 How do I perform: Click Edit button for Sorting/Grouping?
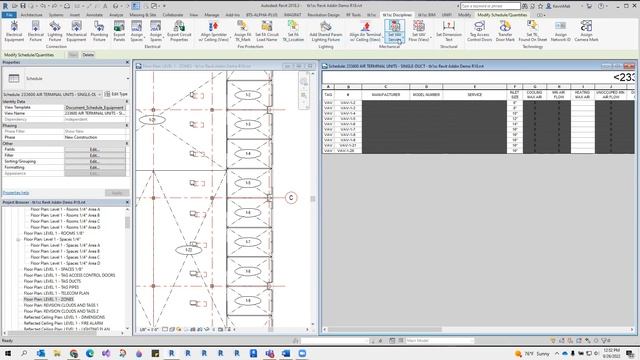point(95,162)
